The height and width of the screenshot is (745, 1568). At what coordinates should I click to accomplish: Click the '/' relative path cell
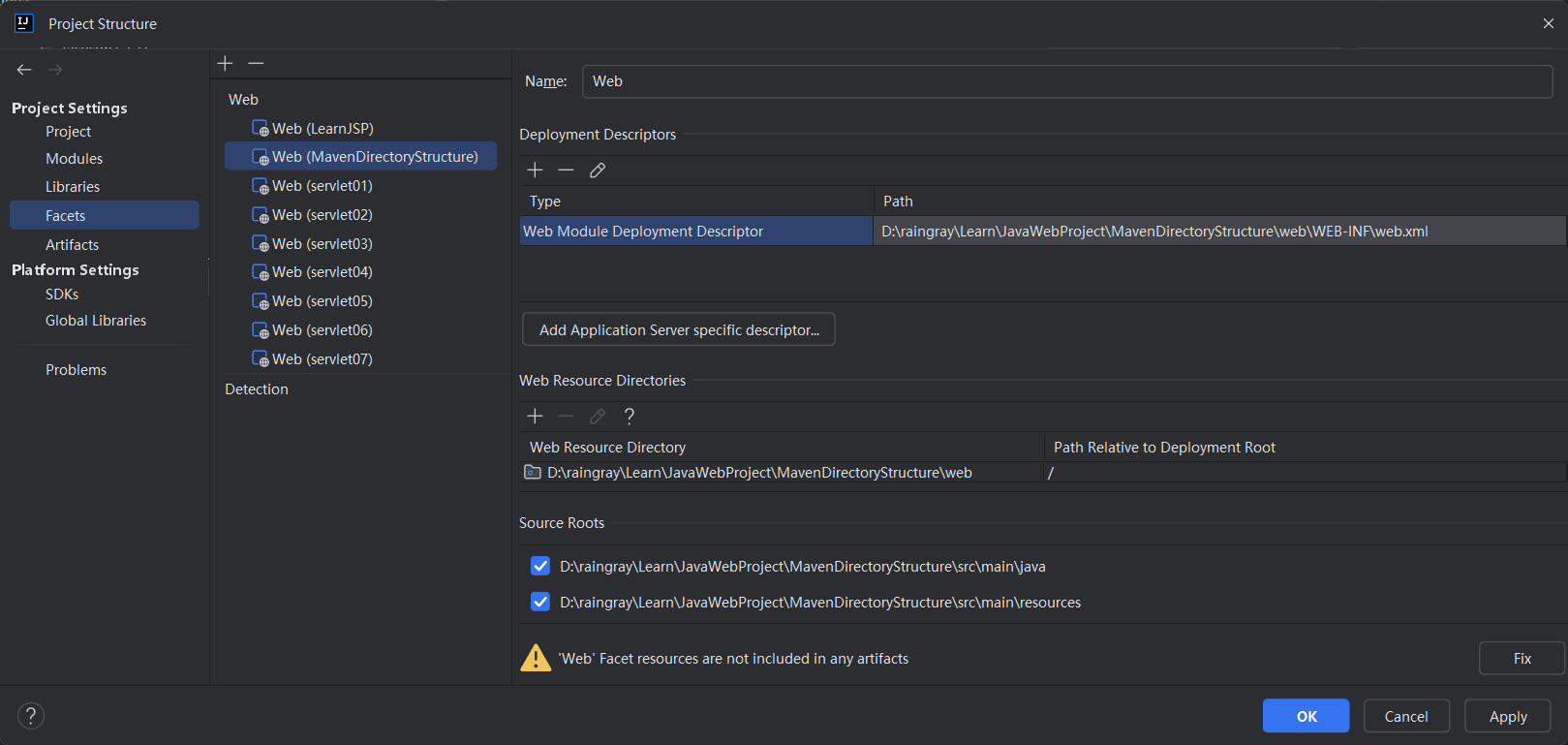point(1306,473)
